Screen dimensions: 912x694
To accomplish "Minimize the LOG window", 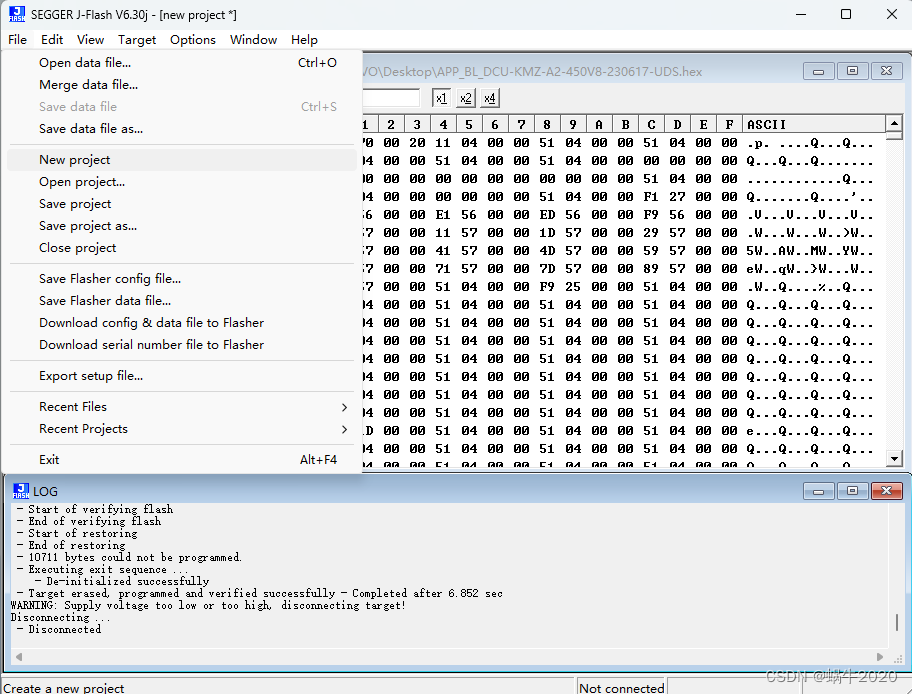I will (x=817, y=490).
